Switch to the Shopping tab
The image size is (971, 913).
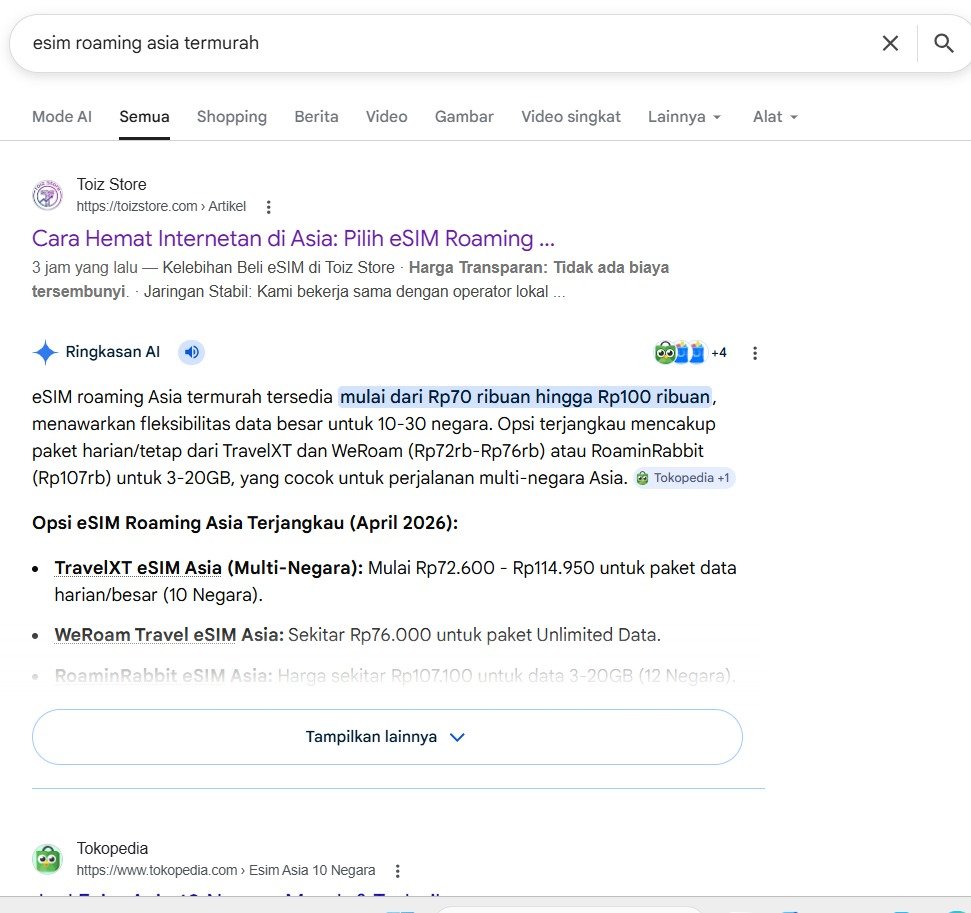tap(232, 116)
